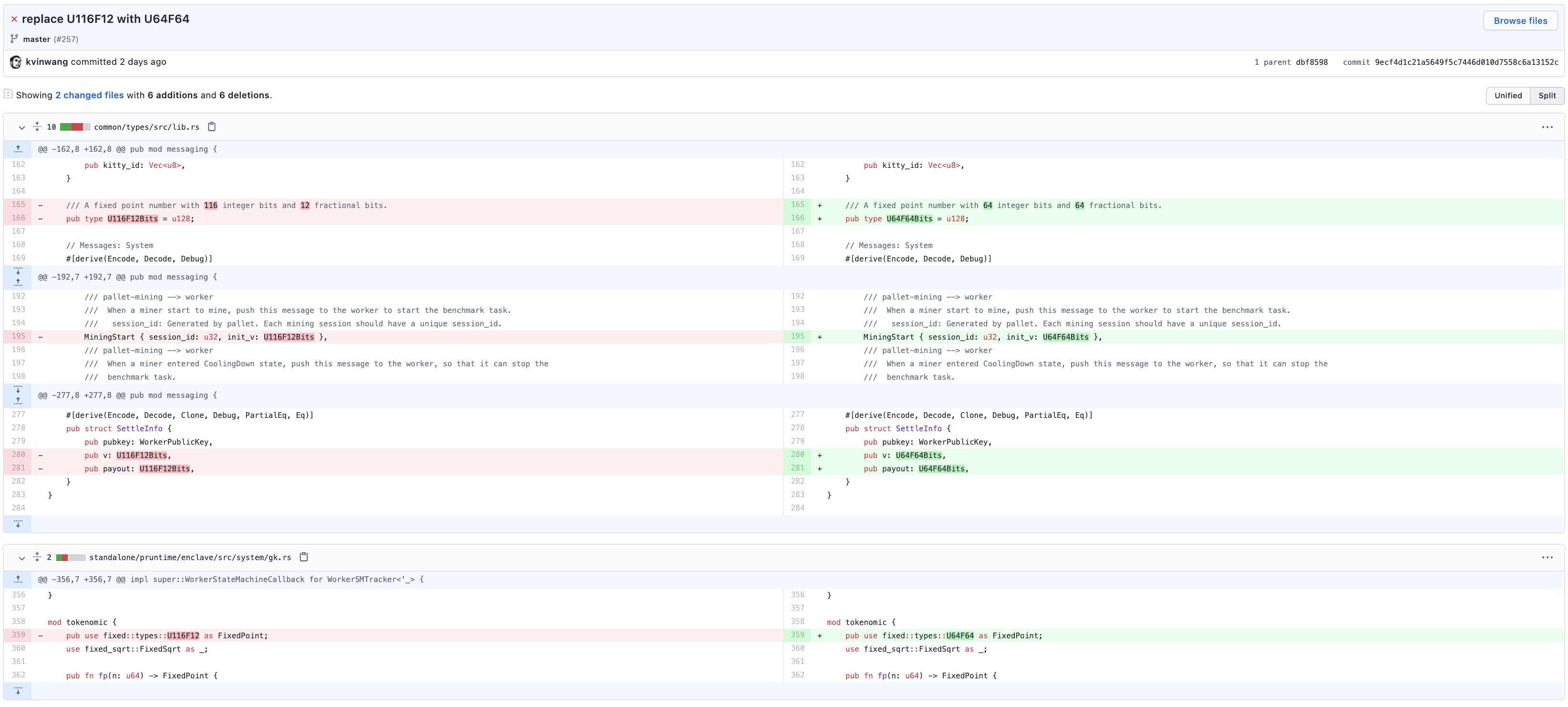Expand lines above hunk at line 162

[x=18, y=149]
